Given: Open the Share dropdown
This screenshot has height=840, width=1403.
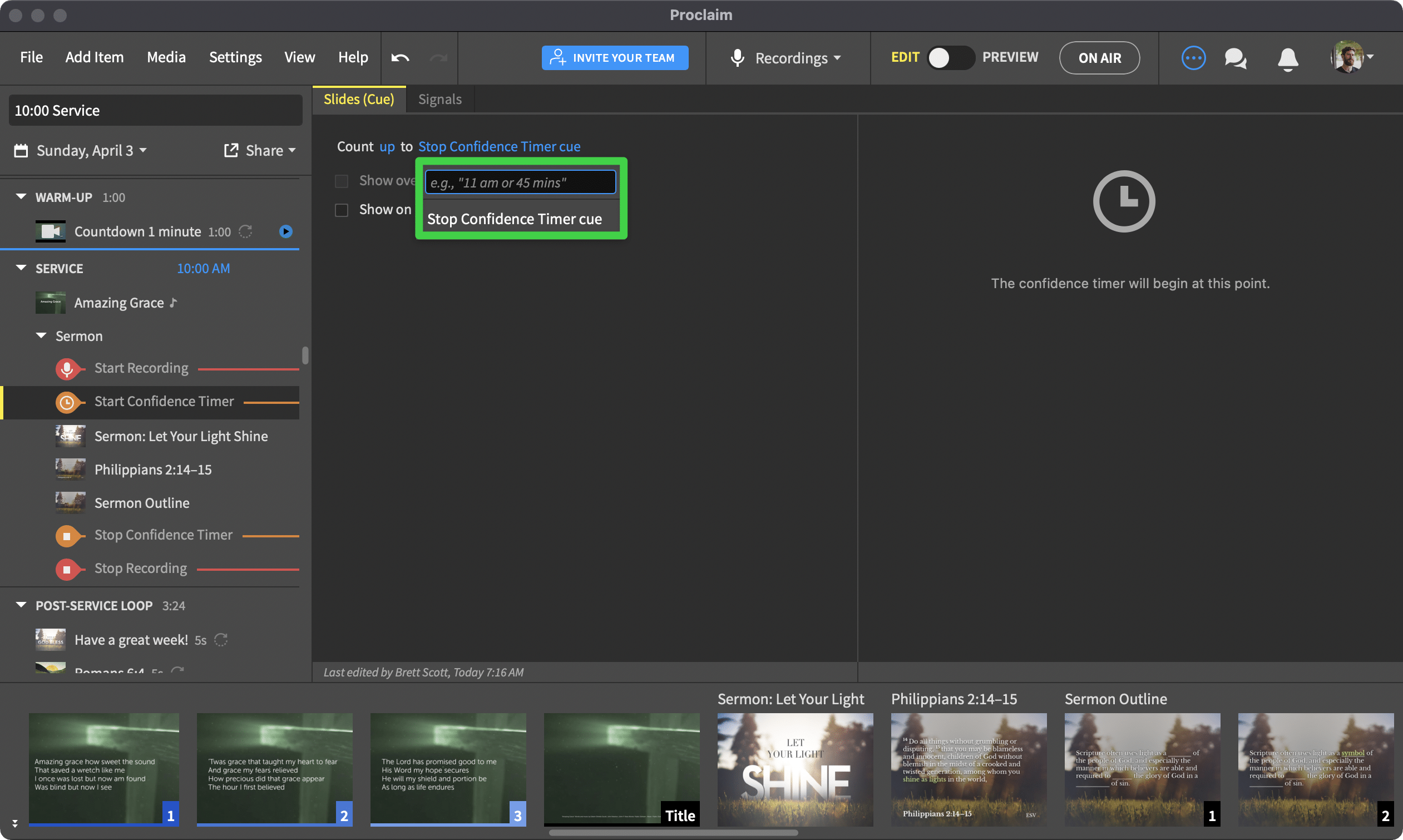Looking at the screenshot, I should (x=270, y=151).
